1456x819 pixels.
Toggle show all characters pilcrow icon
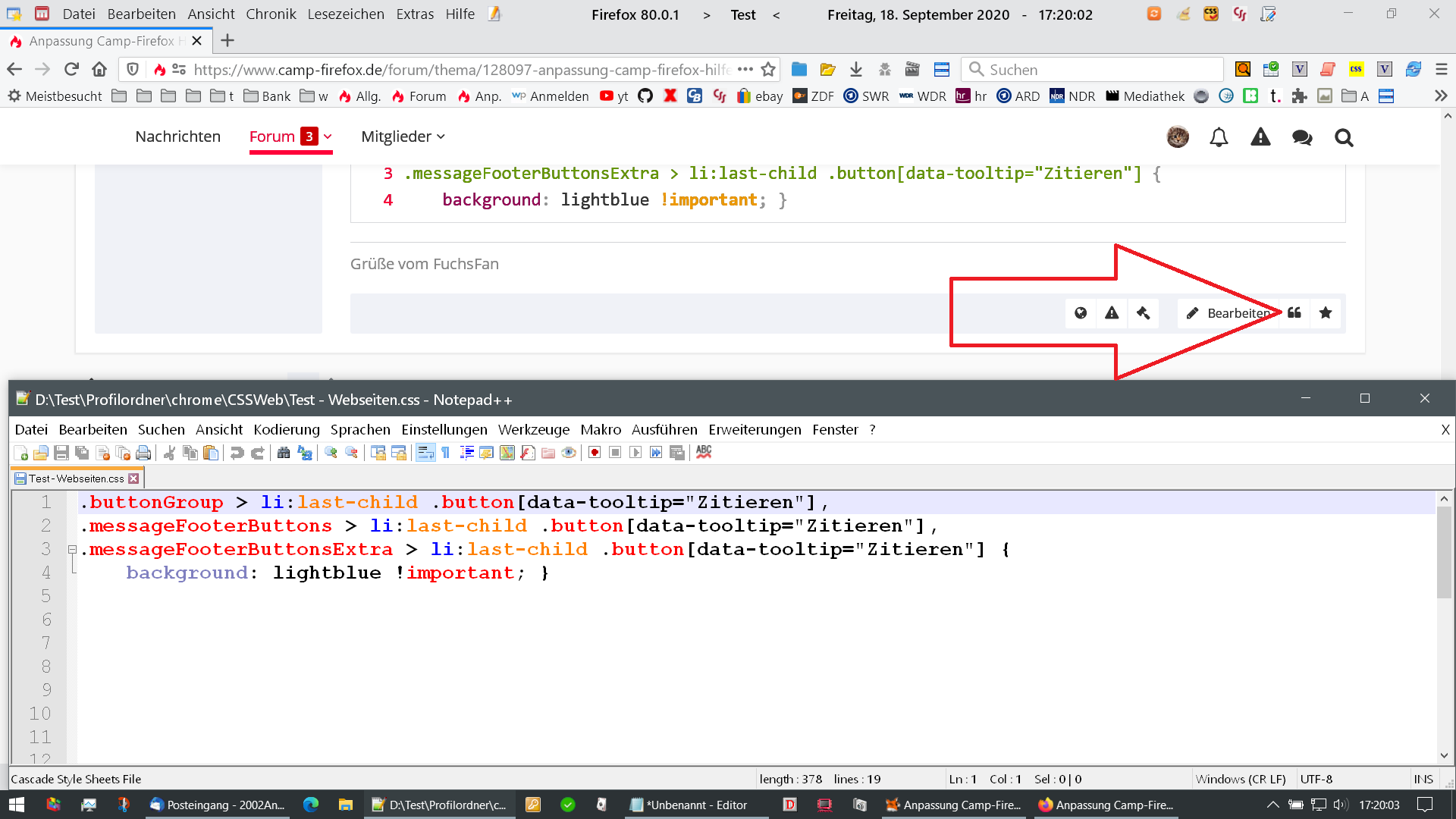click(446, 453)
